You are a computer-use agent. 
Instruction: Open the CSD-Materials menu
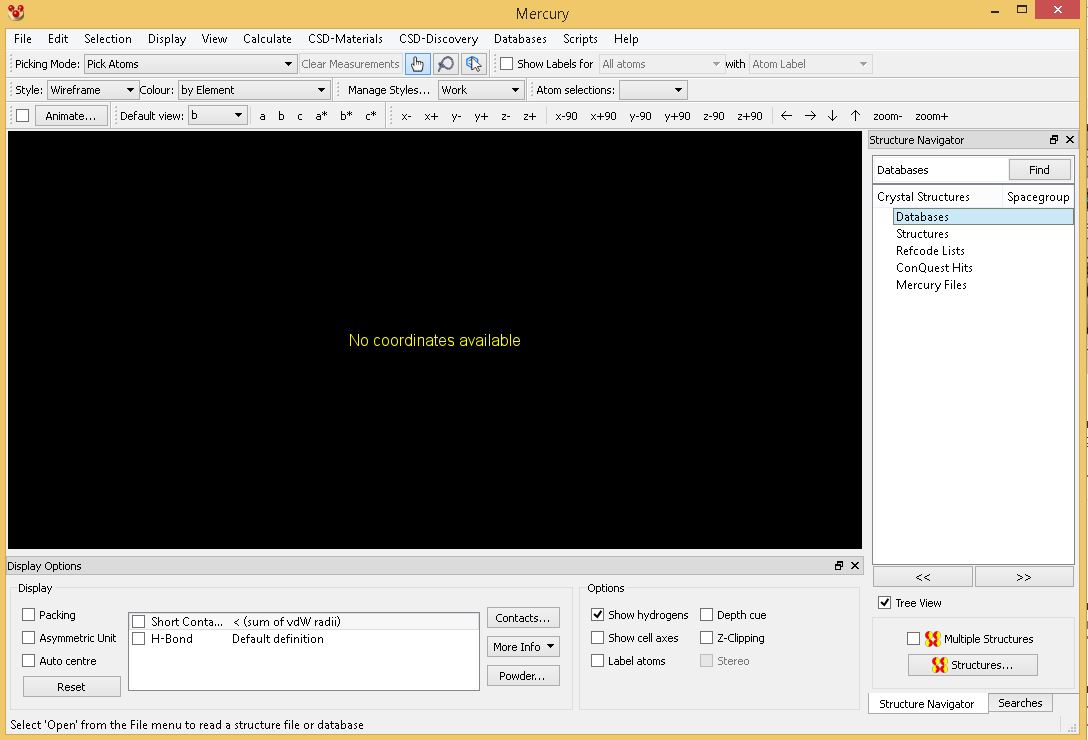[x=346, y=39]
